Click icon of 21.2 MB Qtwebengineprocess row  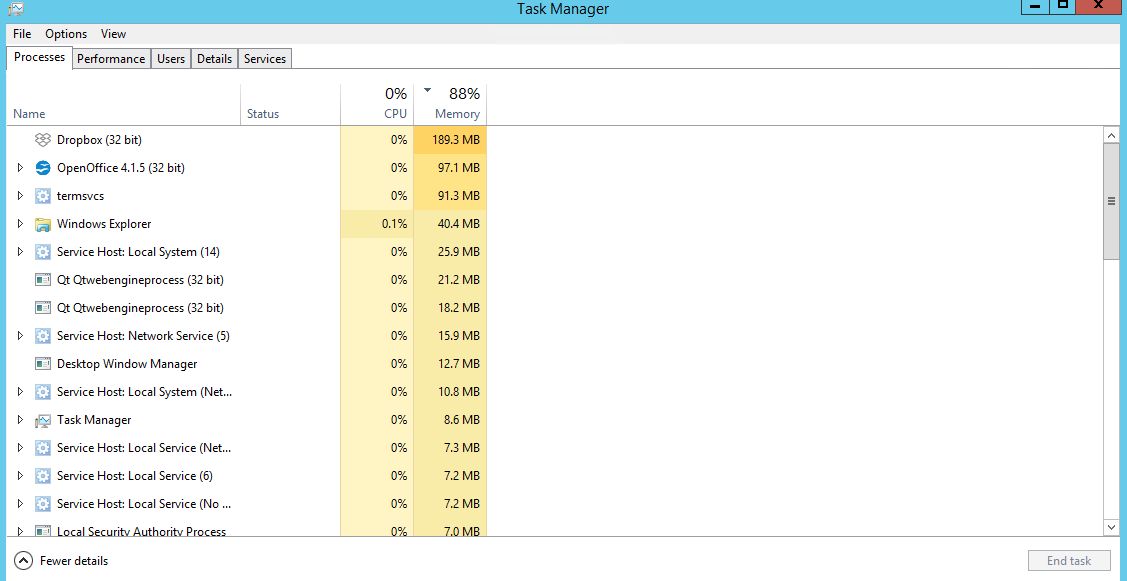coord(43,280)
